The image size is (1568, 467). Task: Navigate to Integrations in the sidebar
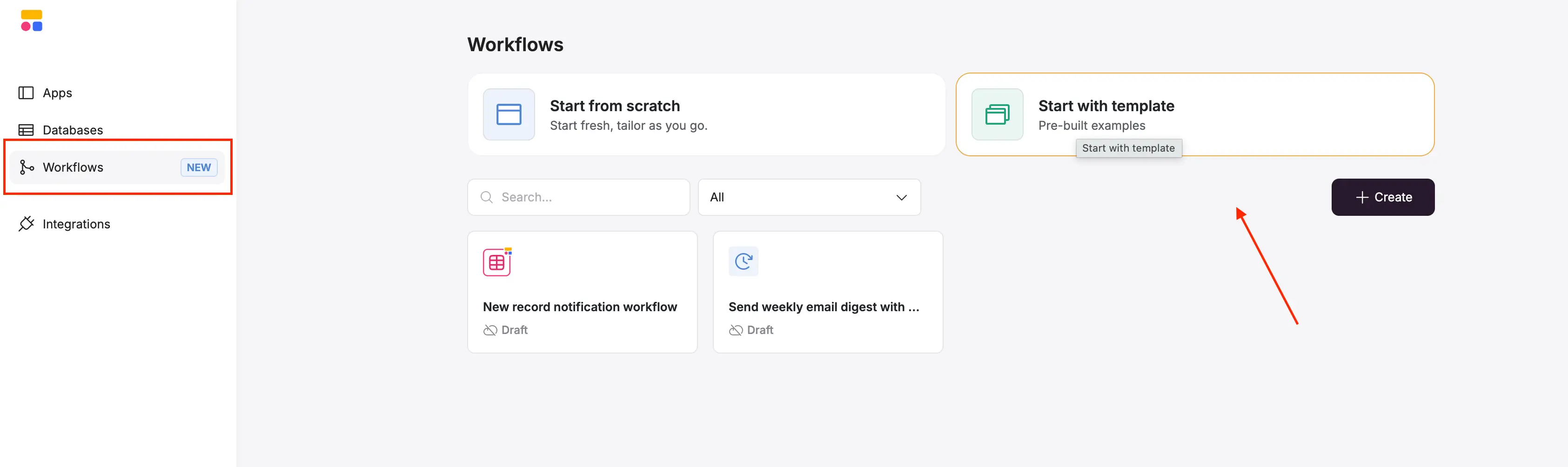[76, 223]
